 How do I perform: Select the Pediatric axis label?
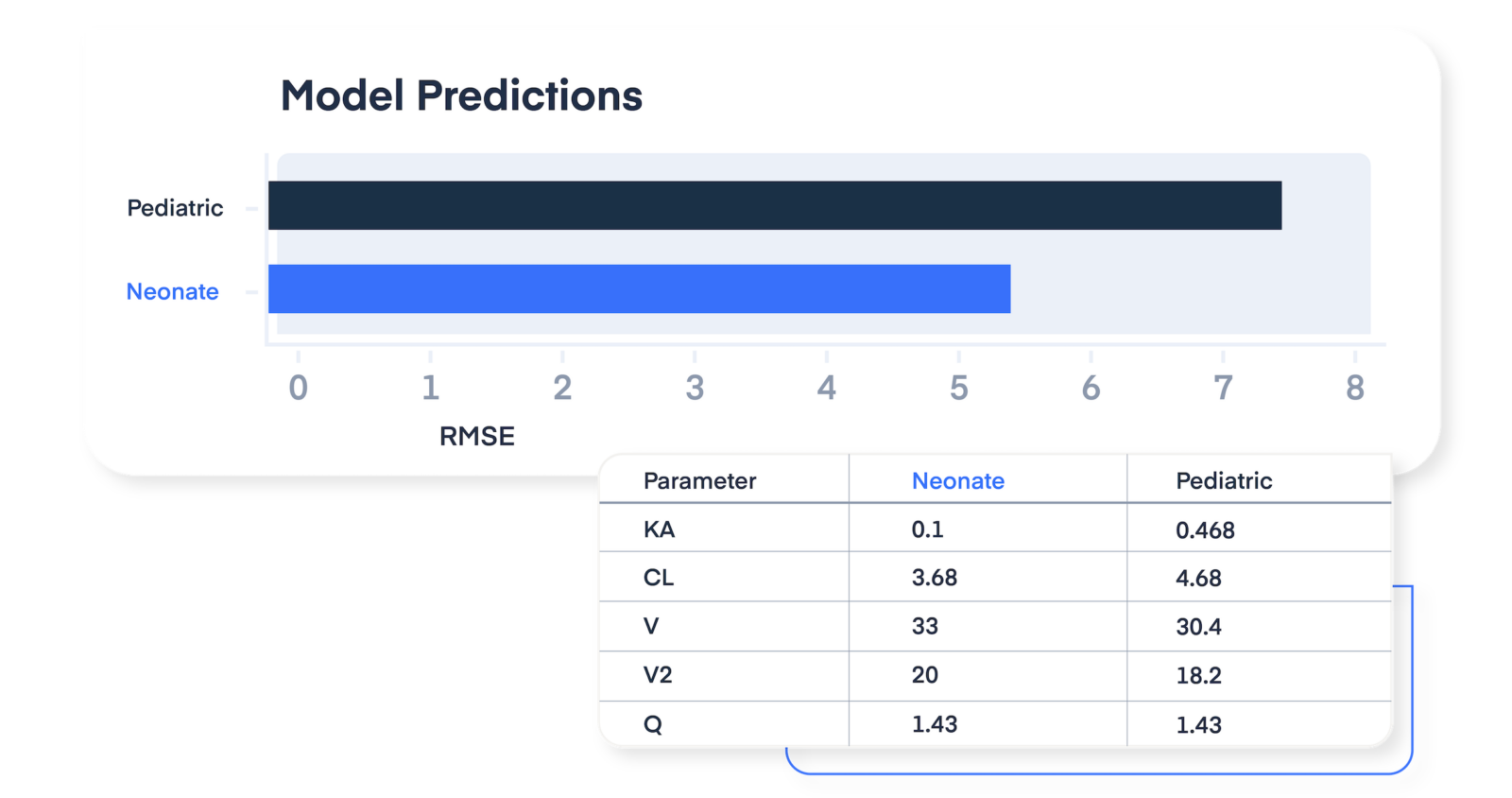click(x=175, y=208)
